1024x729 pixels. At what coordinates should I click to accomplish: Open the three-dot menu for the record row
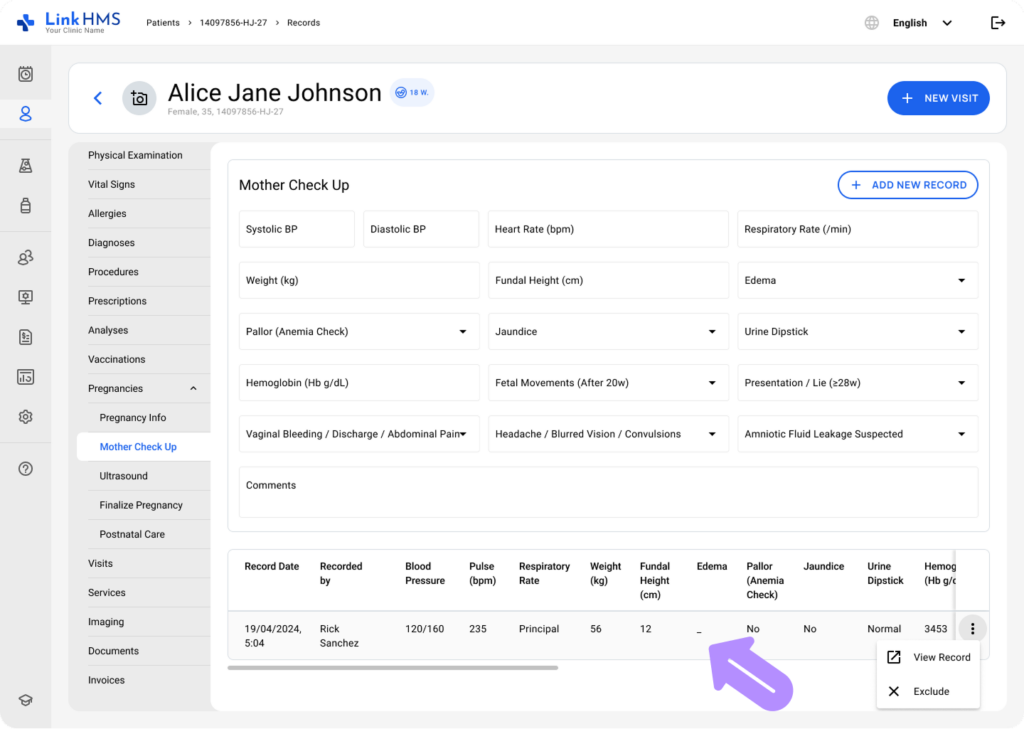972,629
